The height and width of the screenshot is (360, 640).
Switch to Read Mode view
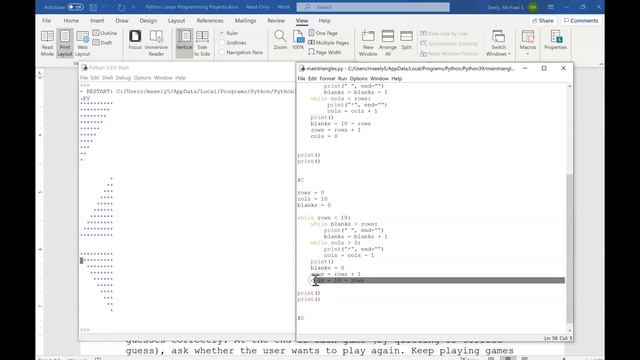point(47,43)
